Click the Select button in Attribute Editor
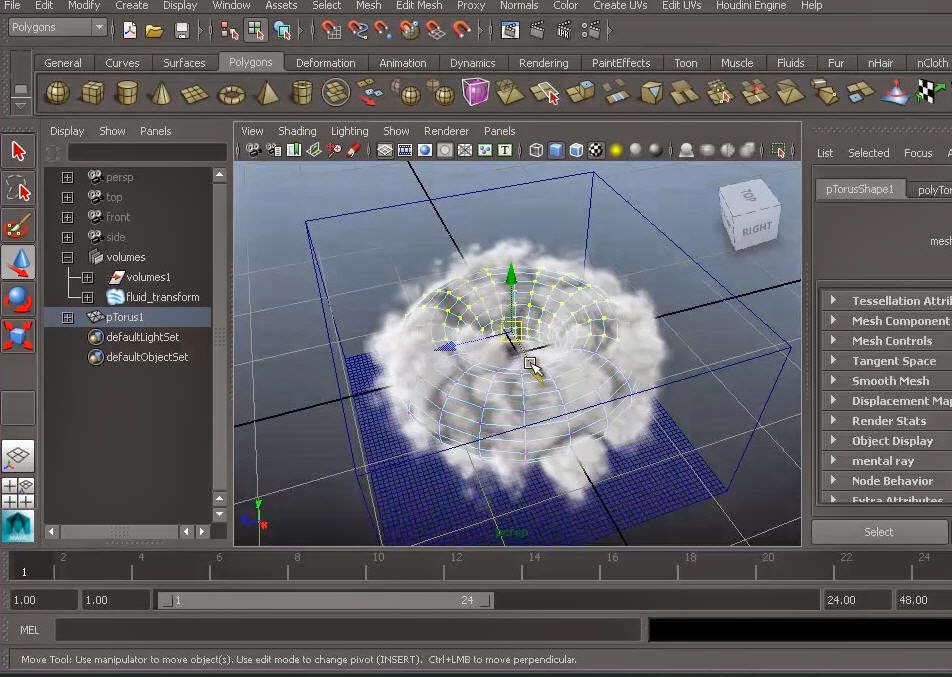952x677 pixels. pos(879,532)
